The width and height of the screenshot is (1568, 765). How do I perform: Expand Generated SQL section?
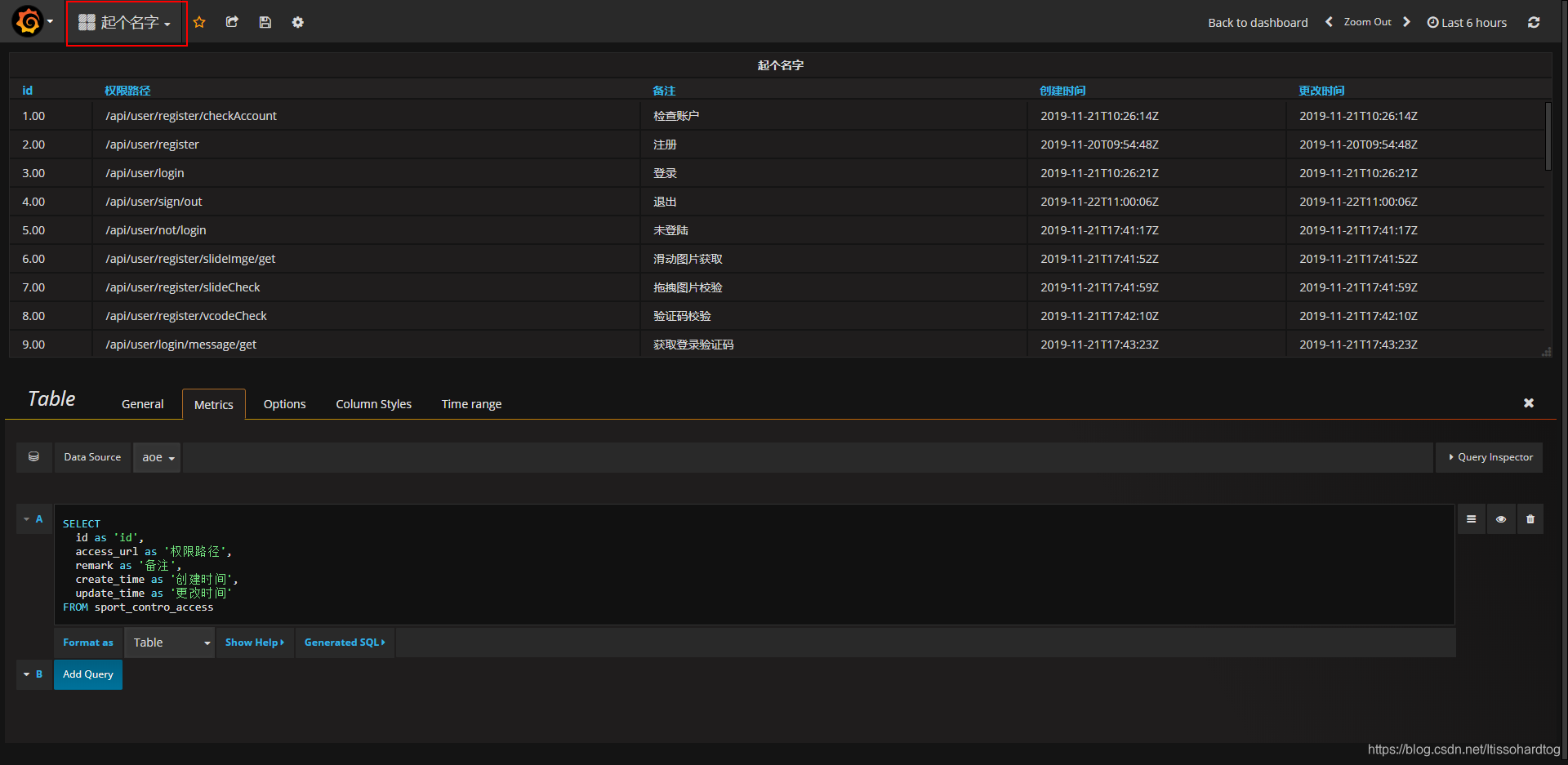click(x=345, y=643)
